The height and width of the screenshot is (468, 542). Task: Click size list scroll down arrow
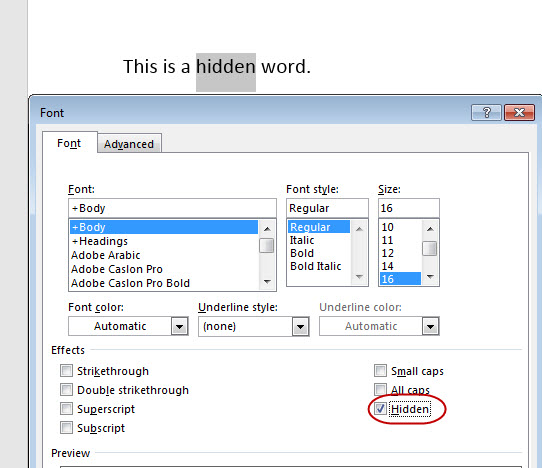[430, 277]
